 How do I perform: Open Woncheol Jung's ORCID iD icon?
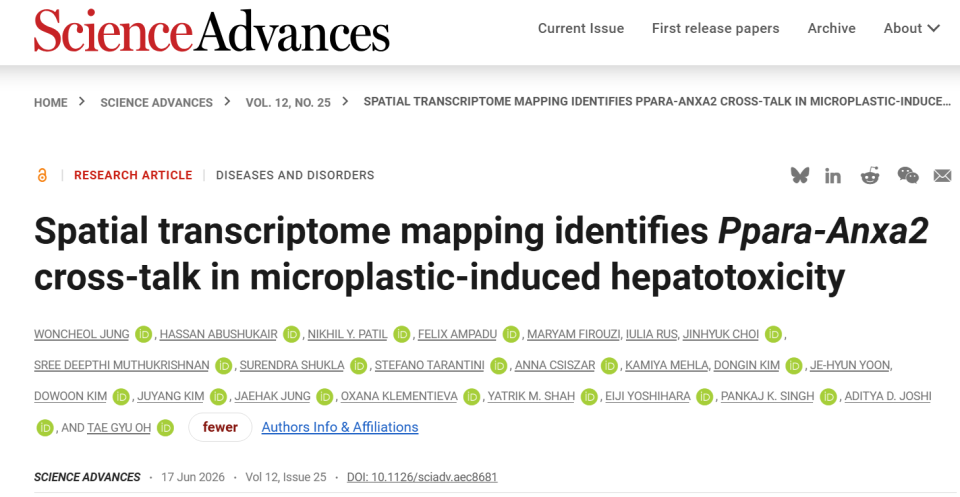pyautogui.click(x=144, y=334)
